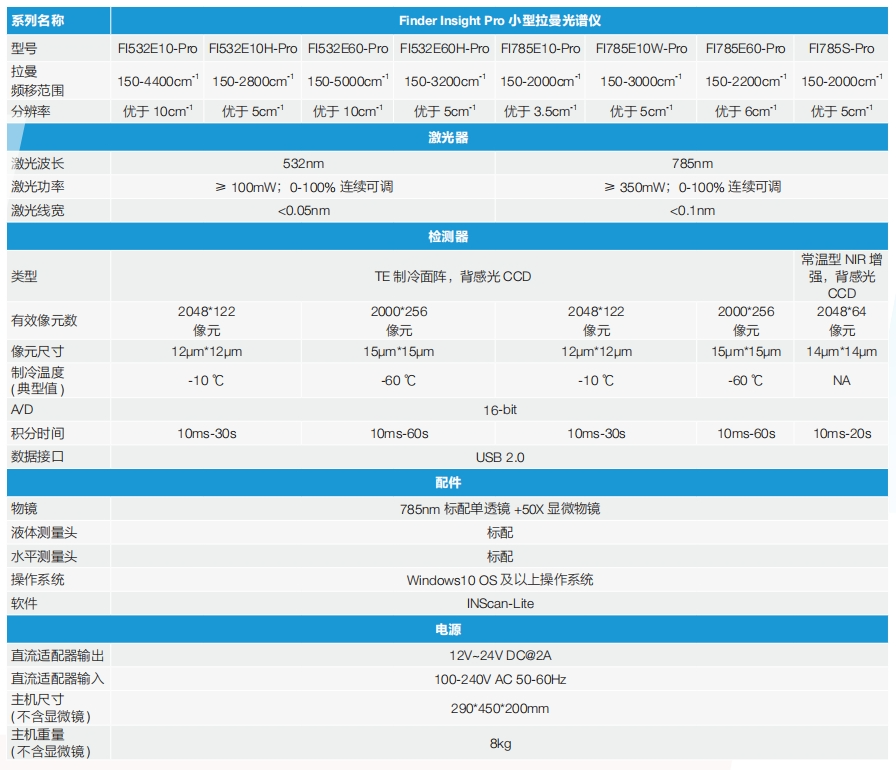This screenshot has width=896, height=770.
Task: Select the 配件 section header bar
Action: click(x=448, y=483)
